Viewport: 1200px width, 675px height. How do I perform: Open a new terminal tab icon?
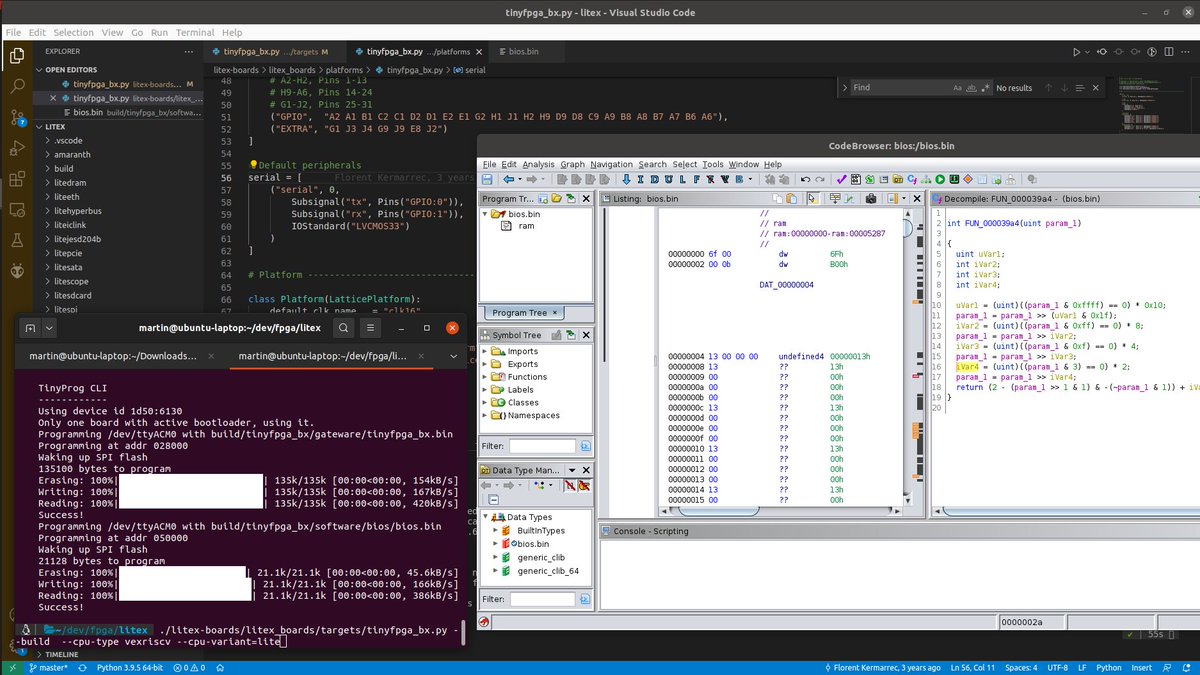pyautogui.click(x=30, y=328)
